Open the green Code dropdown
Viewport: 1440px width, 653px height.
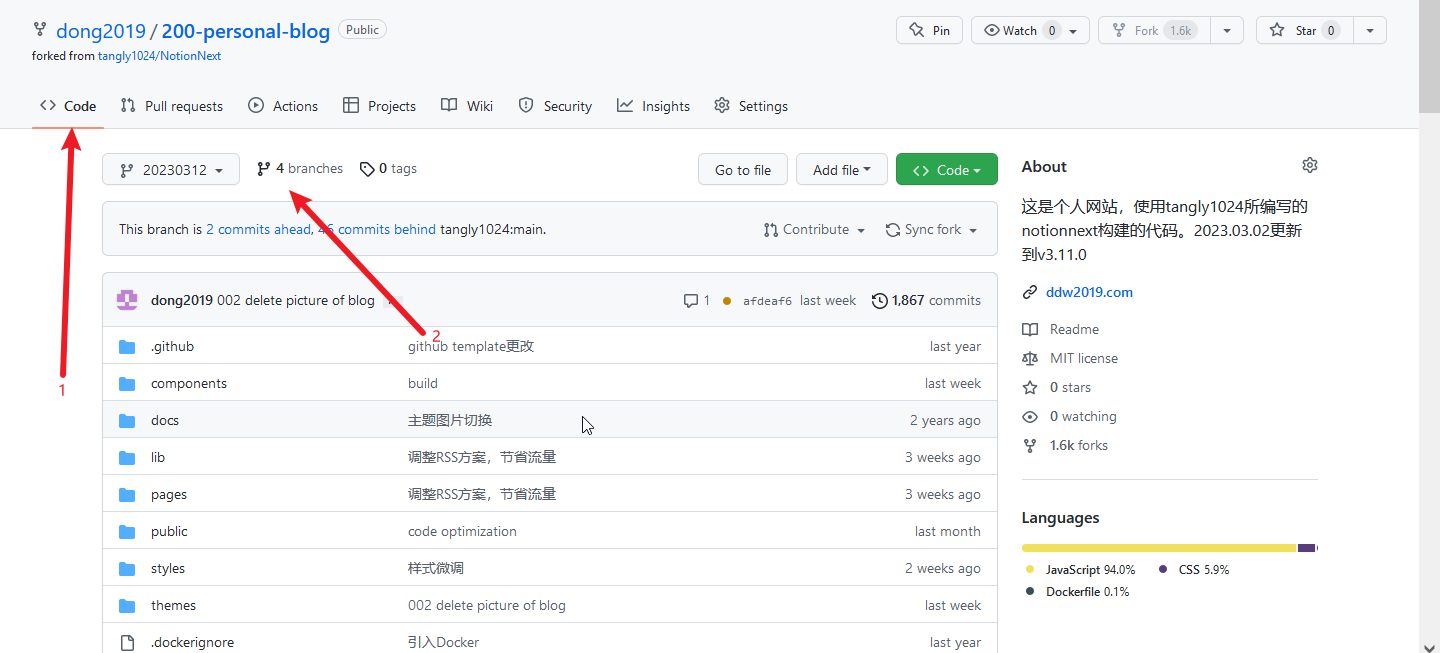946,170
